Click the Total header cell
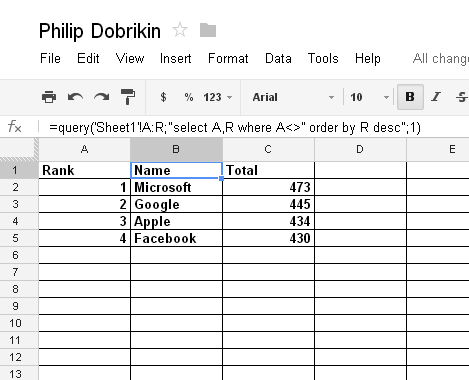The width and height of the screenshot is (469, 380). [x=268, y=170]
